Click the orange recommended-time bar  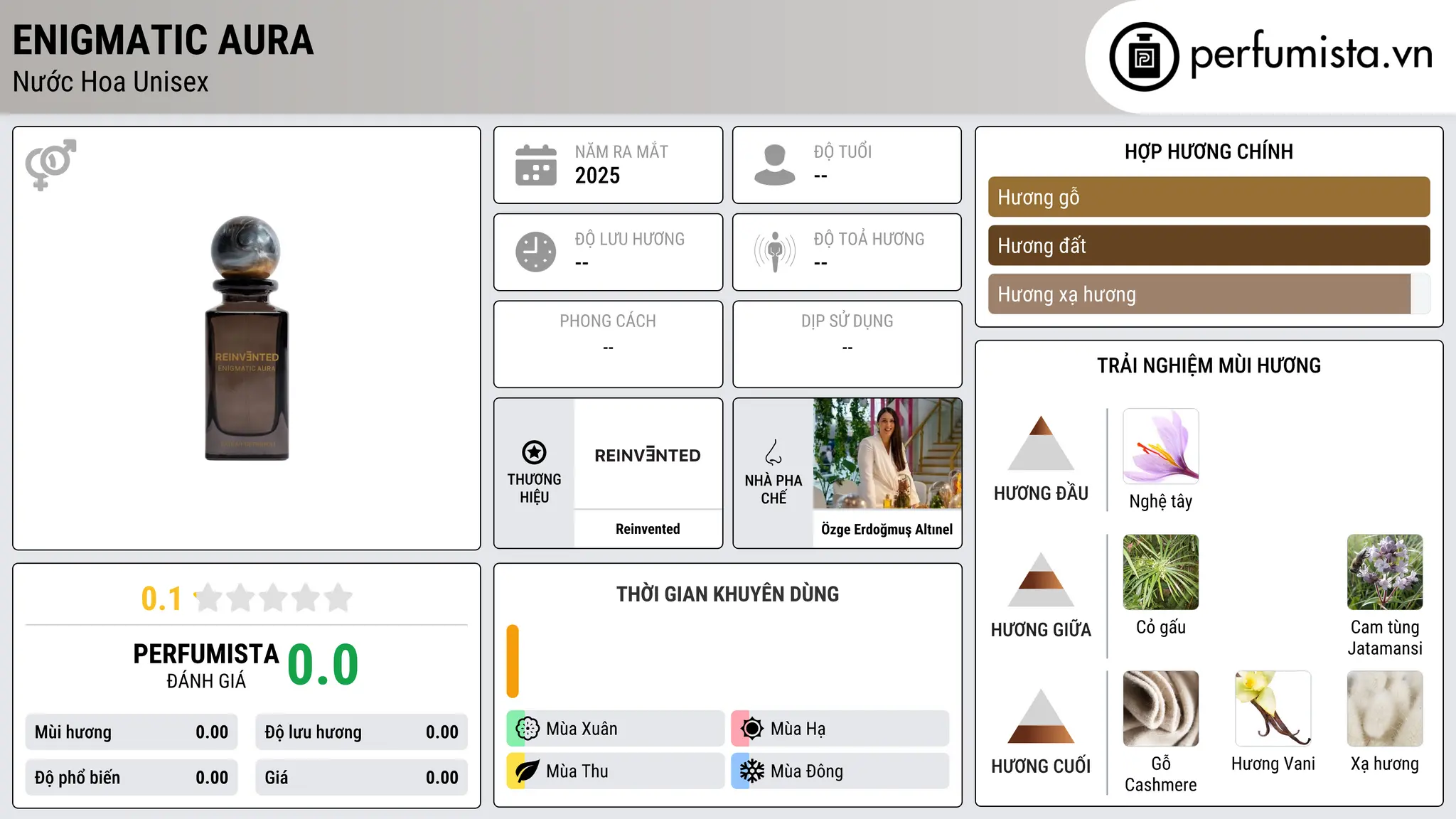tap(513, 661)
